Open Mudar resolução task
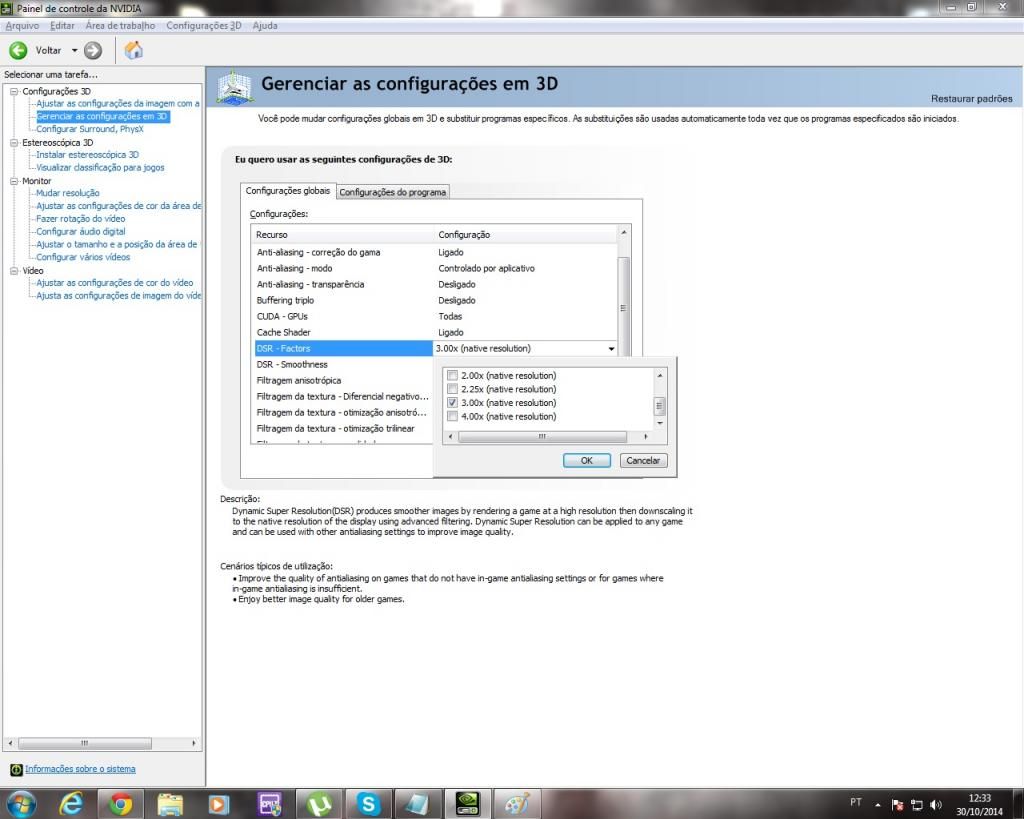The image size is (1024, 819). (67, 193)
